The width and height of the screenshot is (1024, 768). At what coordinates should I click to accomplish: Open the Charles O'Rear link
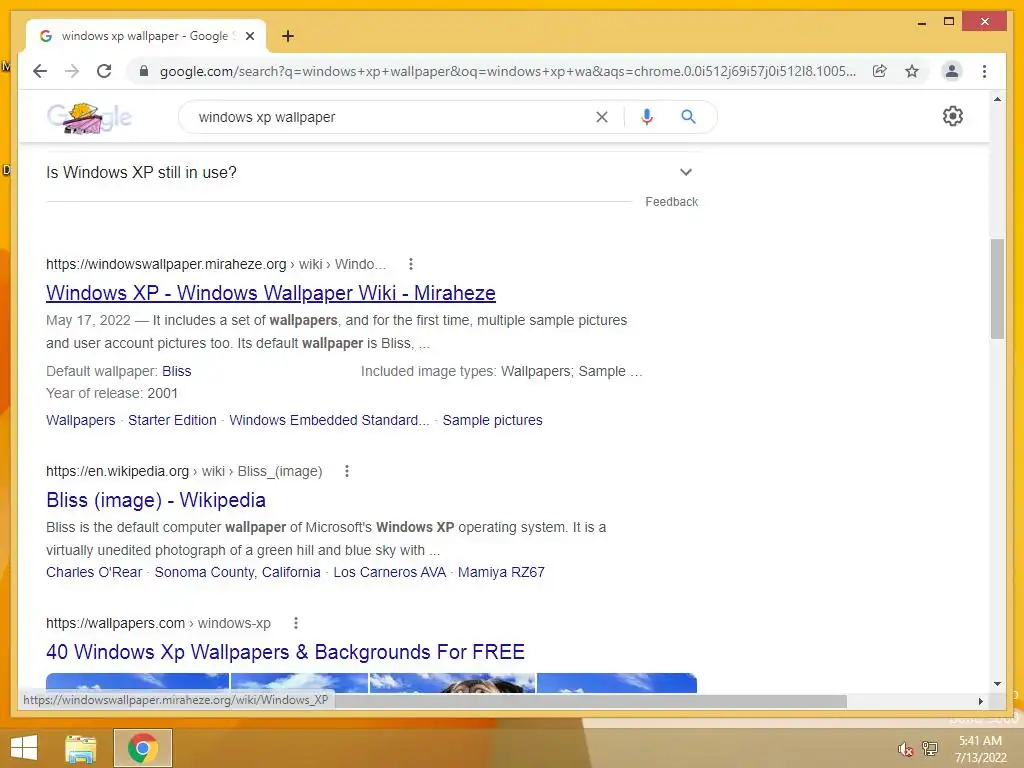pos(94,572)
